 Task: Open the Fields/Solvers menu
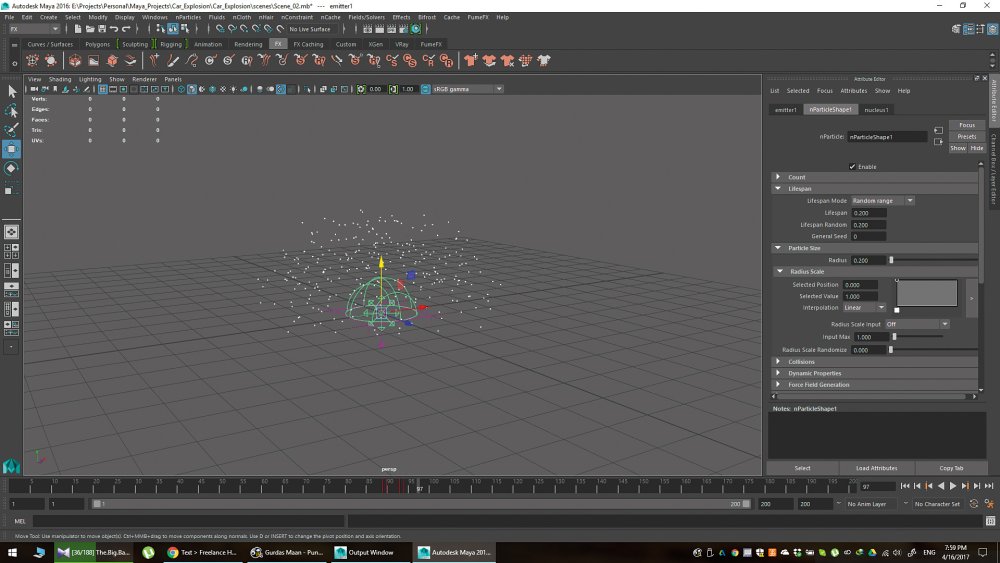(366, 17)
